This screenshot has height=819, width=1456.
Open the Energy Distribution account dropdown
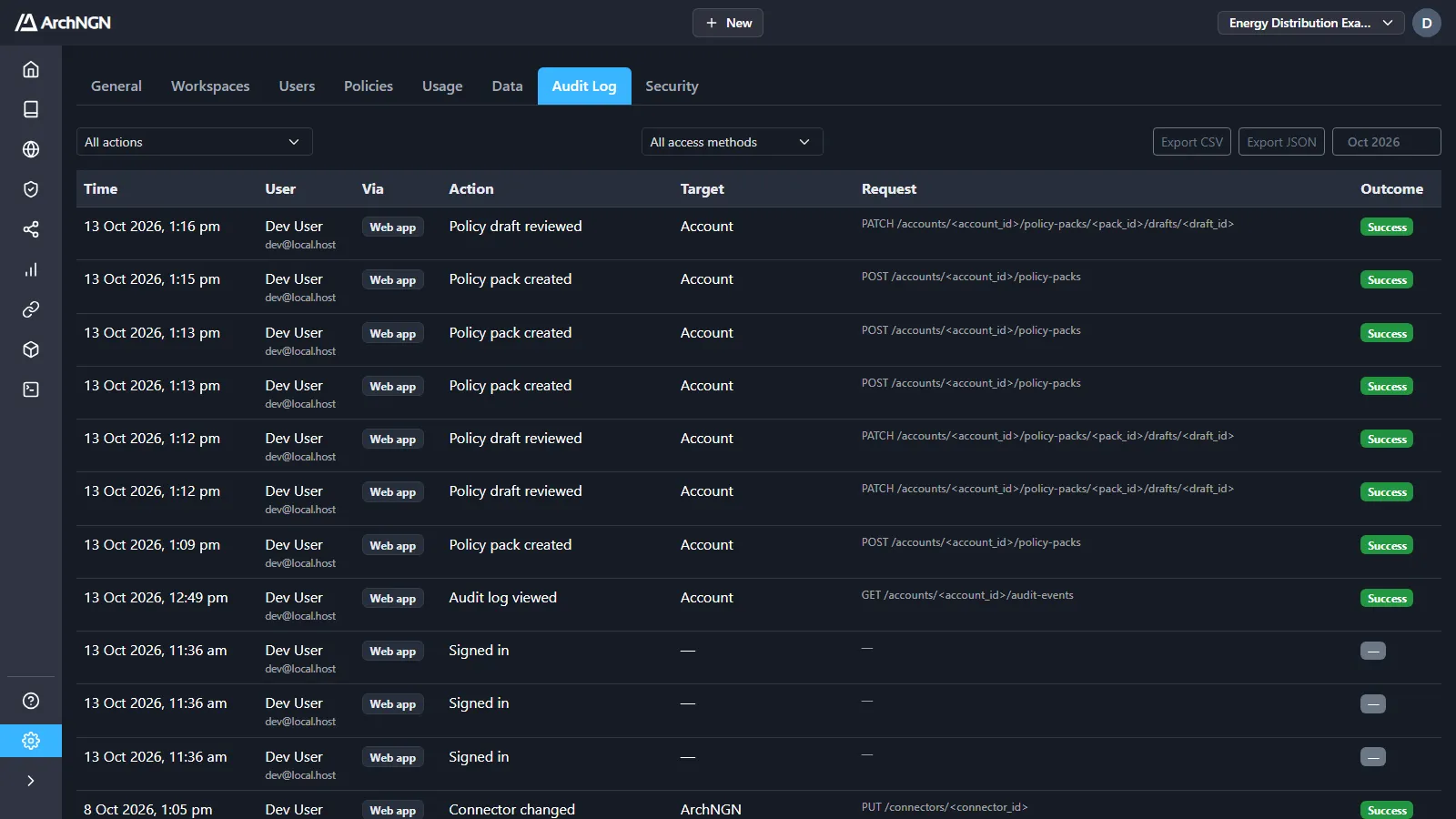1310,23
